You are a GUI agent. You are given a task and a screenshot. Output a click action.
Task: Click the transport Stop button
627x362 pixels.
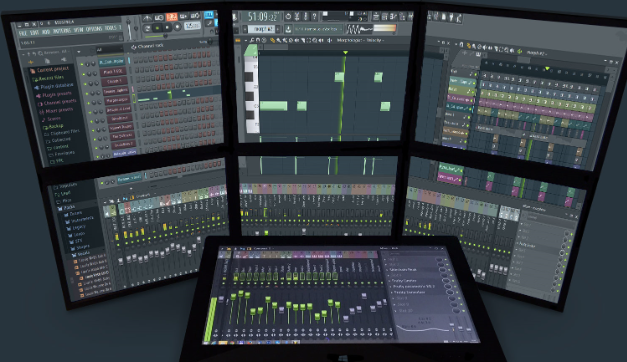tap(168, 27)
